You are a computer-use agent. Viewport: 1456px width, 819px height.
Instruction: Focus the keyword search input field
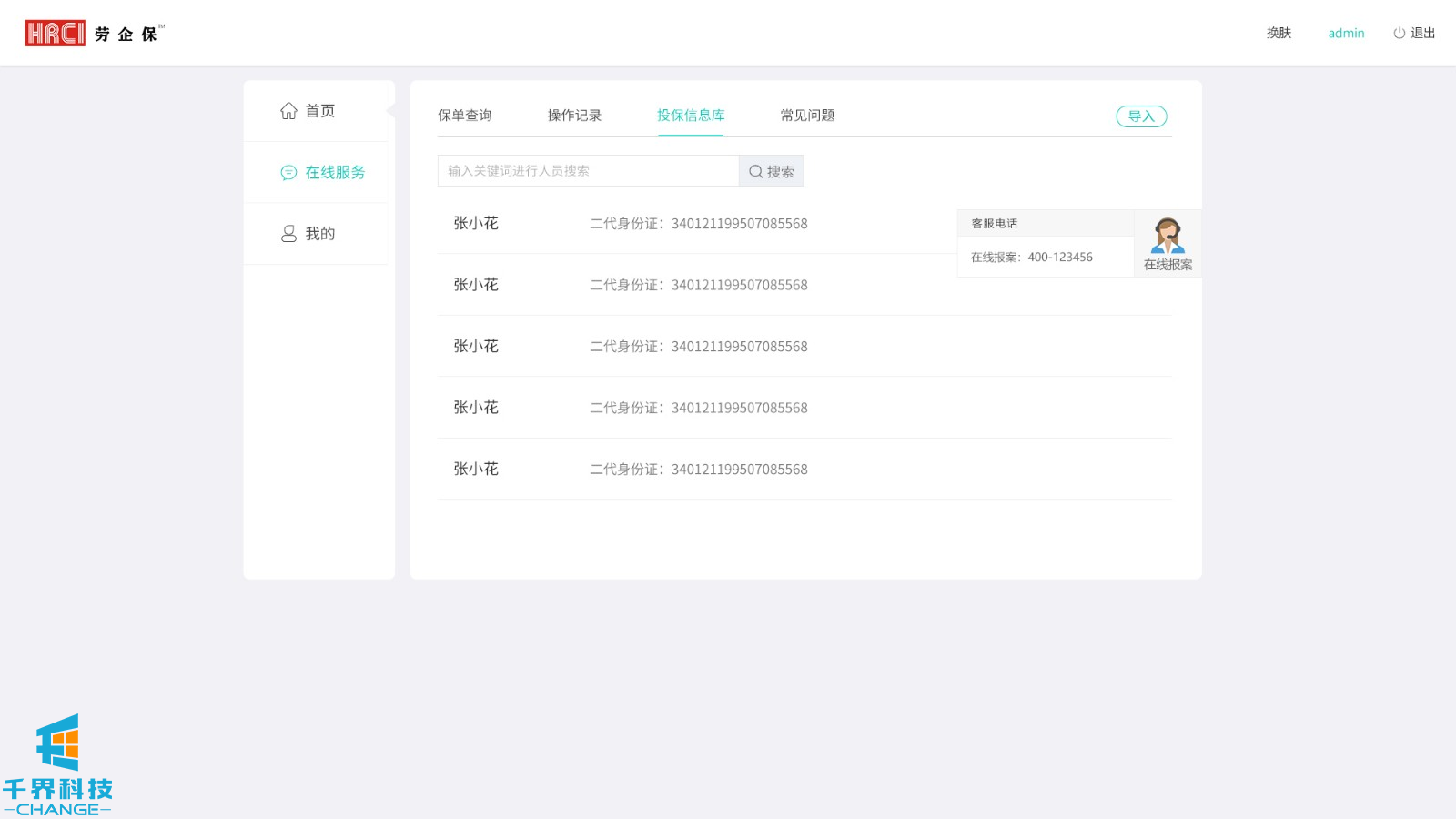[588, 171]
